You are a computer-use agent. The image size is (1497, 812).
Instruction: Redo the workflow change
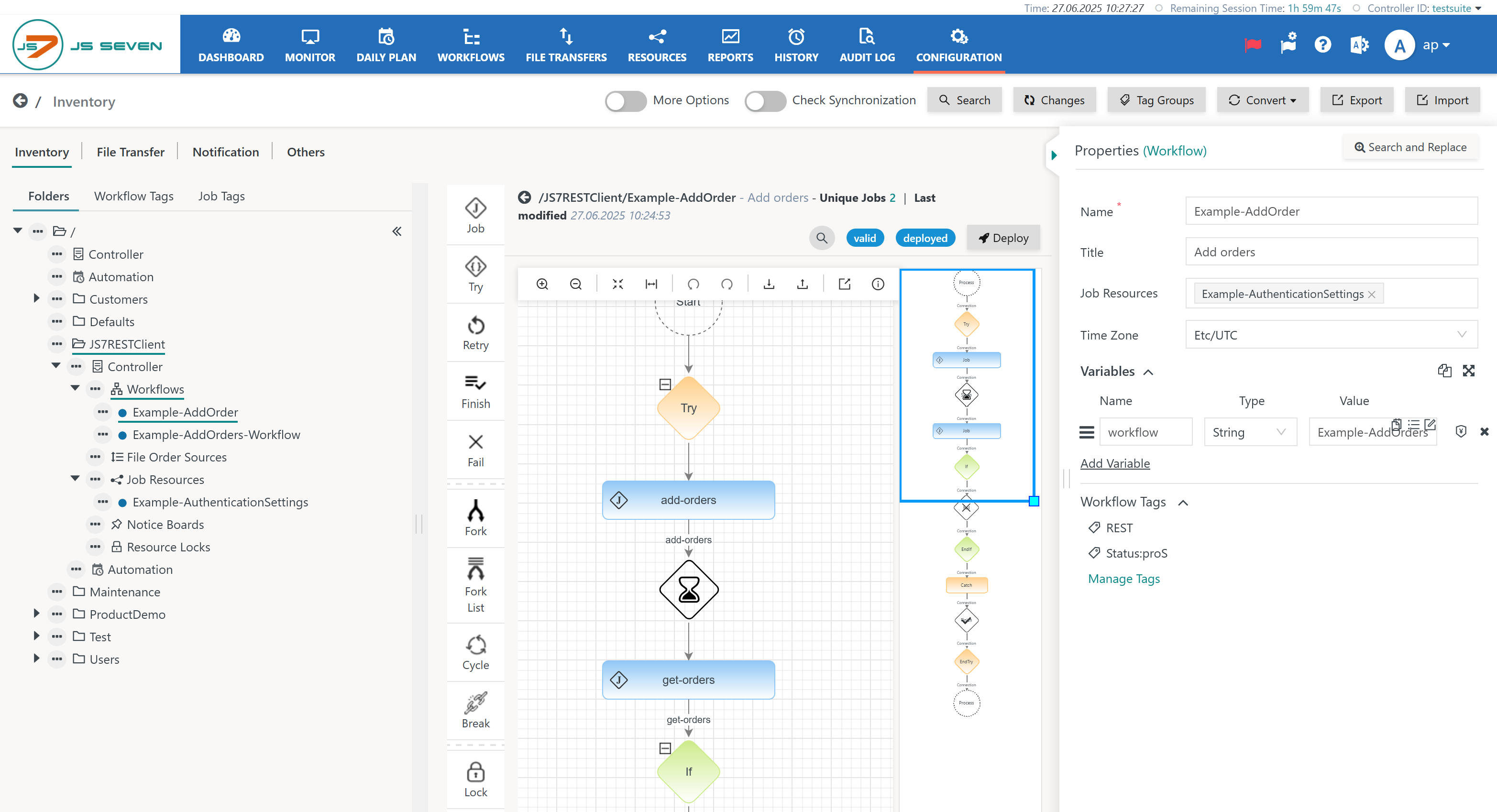click(x=727, y=284)
